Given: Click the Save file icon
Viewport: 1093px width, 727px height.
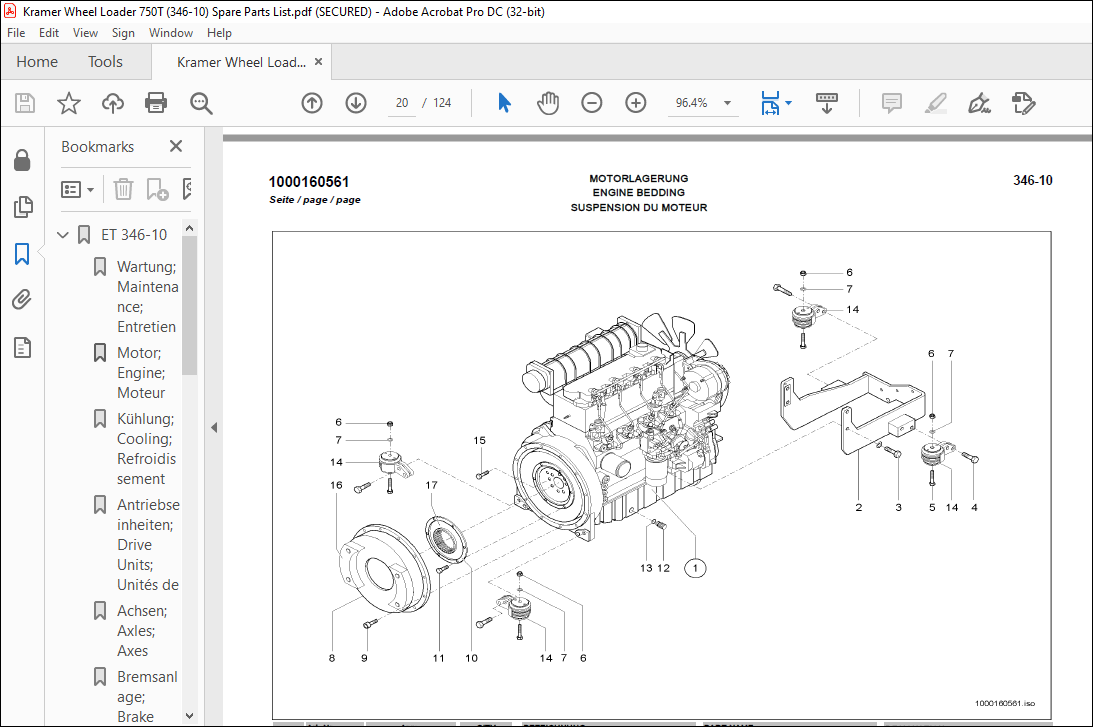Looking at the screenshot, I should click(25, 103).
